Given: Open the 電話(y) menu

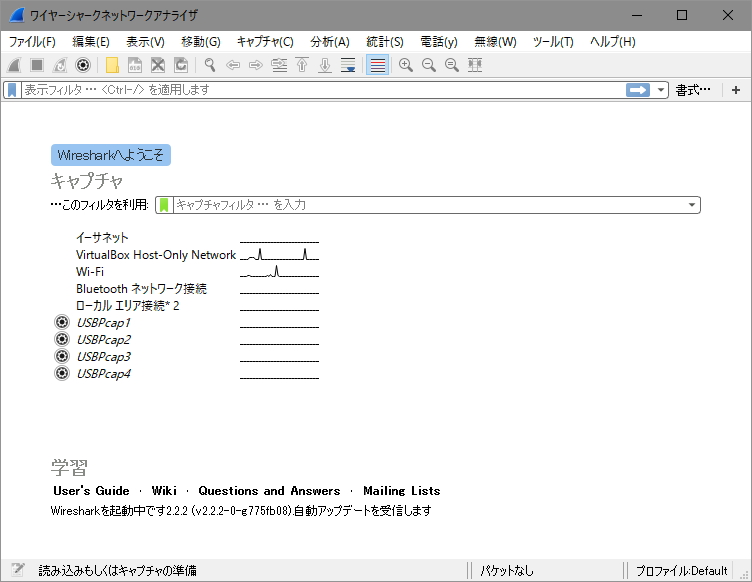Looking at the screenshot, I should [439, 42].
